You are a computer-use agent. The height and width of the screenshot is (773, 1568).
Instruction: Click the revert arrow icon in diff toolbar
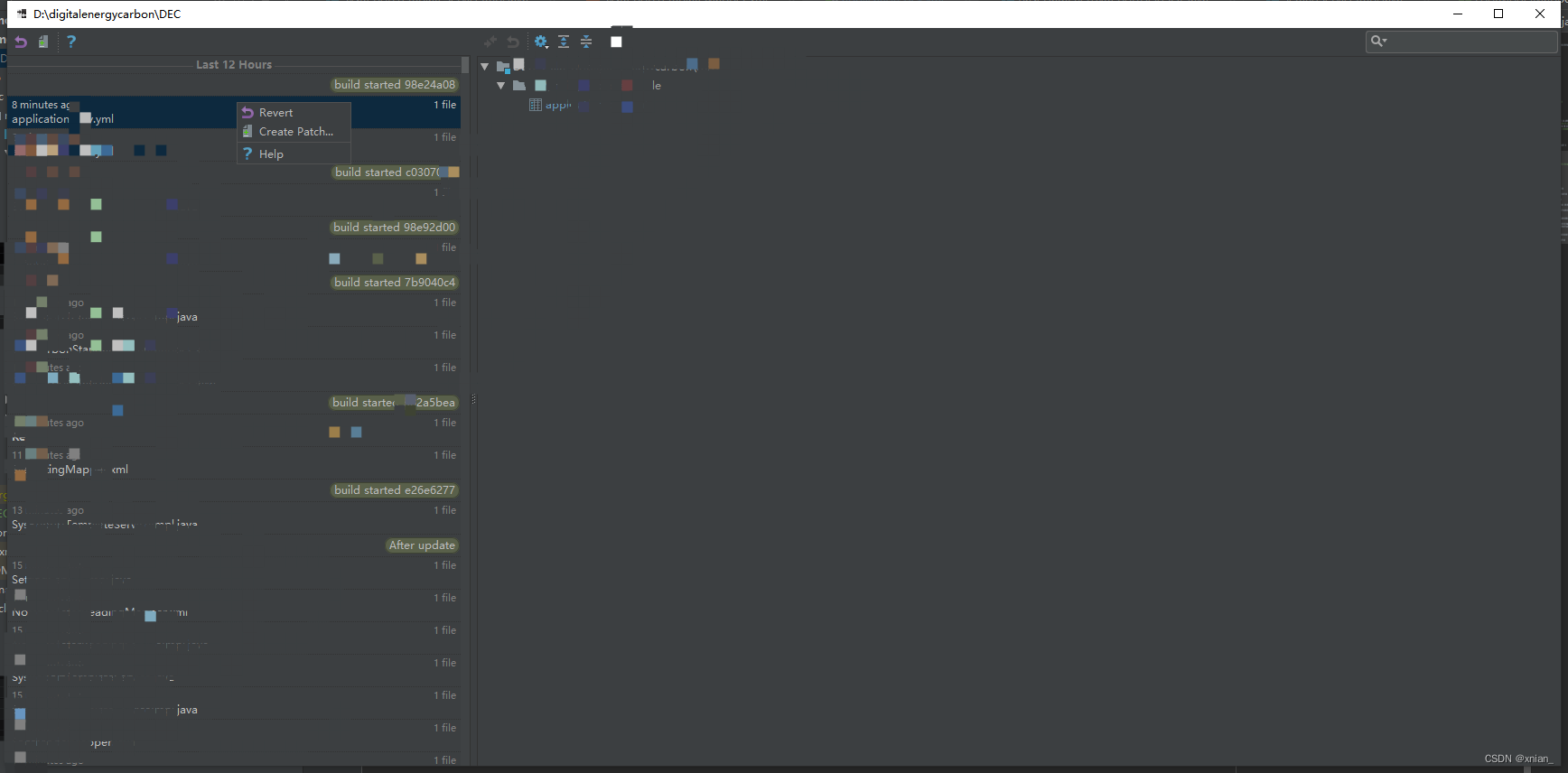[513, 42]
